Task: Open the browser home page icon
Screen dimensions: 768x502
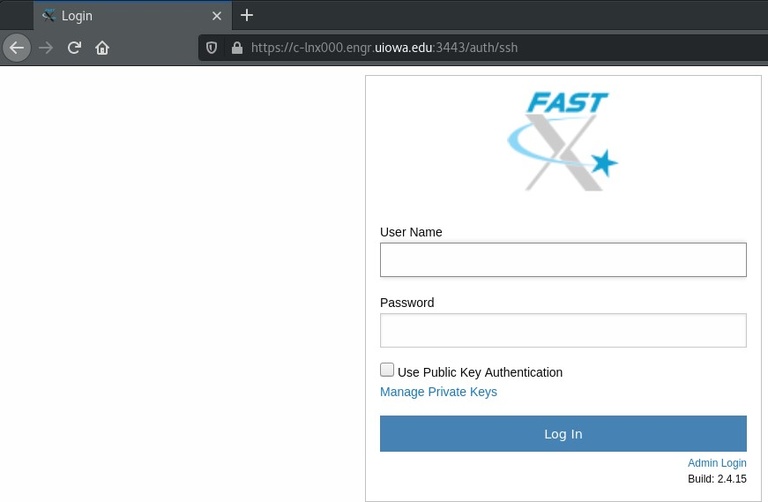Action: [x=102, y=47]
